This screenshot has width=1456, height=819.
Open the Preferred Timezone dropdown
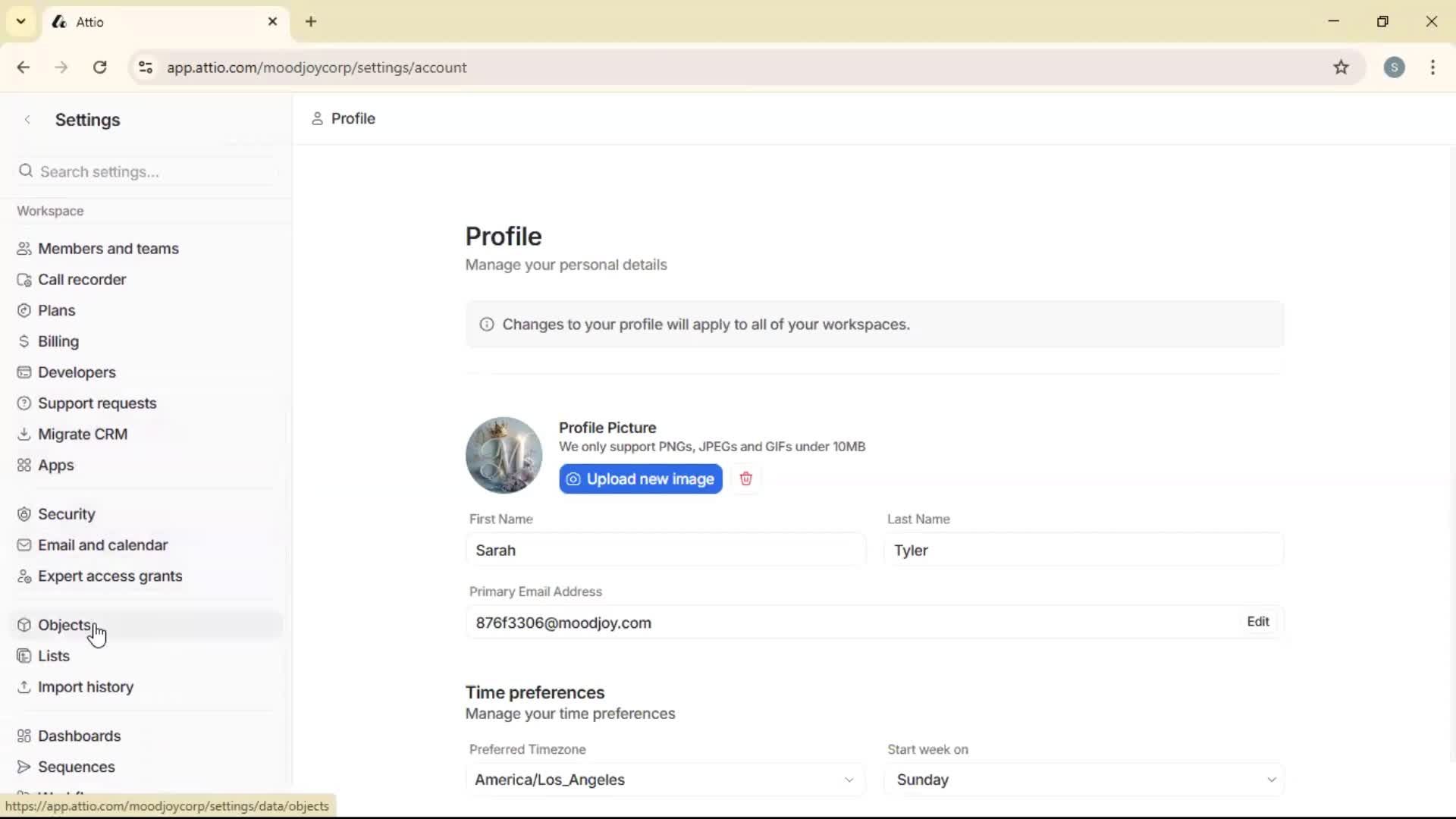(665, 780)
